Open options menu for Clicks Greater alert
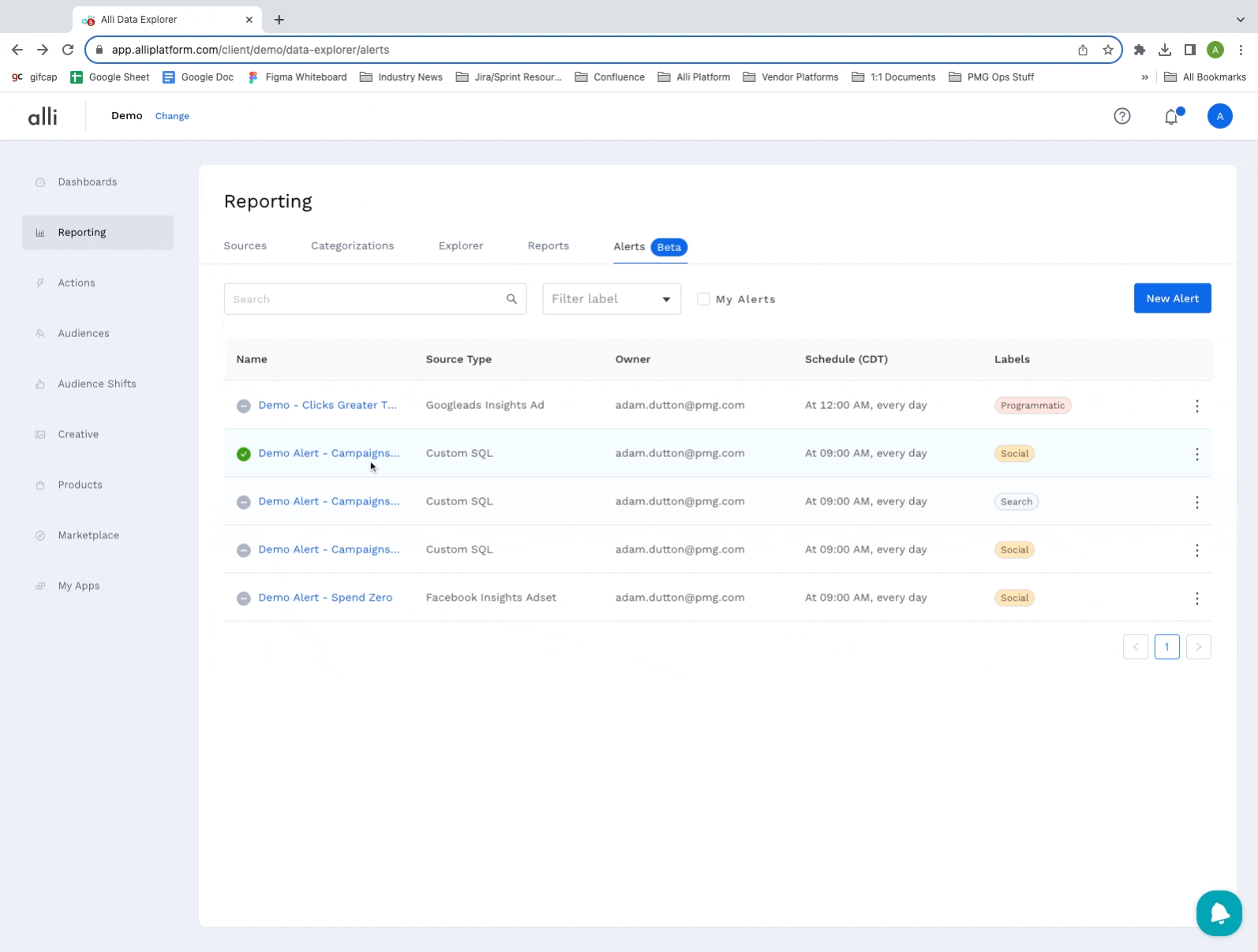The width and height of the screenshot is (1258, 952). tap(1196, 406)
